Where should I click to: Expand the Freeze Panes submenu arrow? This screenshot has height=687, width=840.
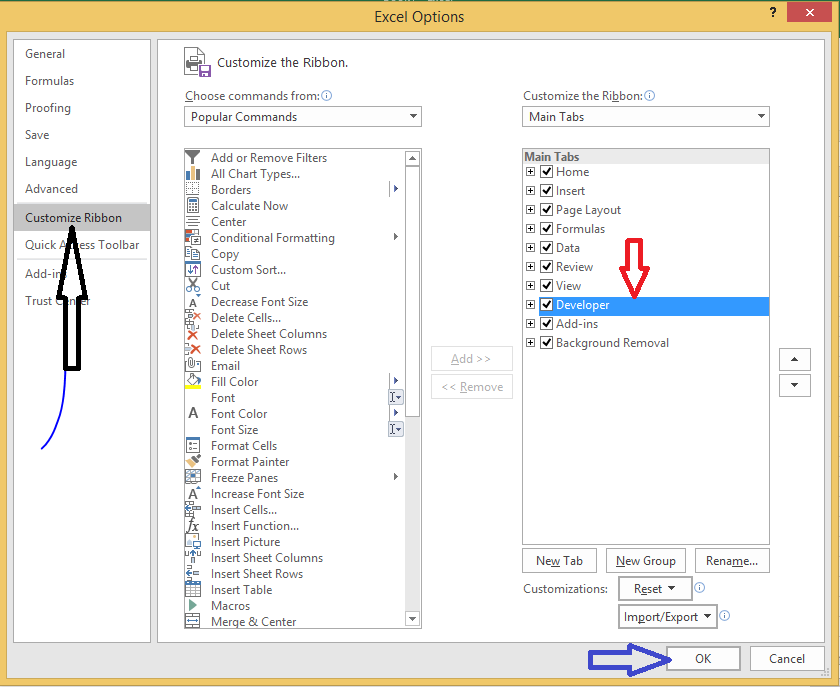(396, 476)
